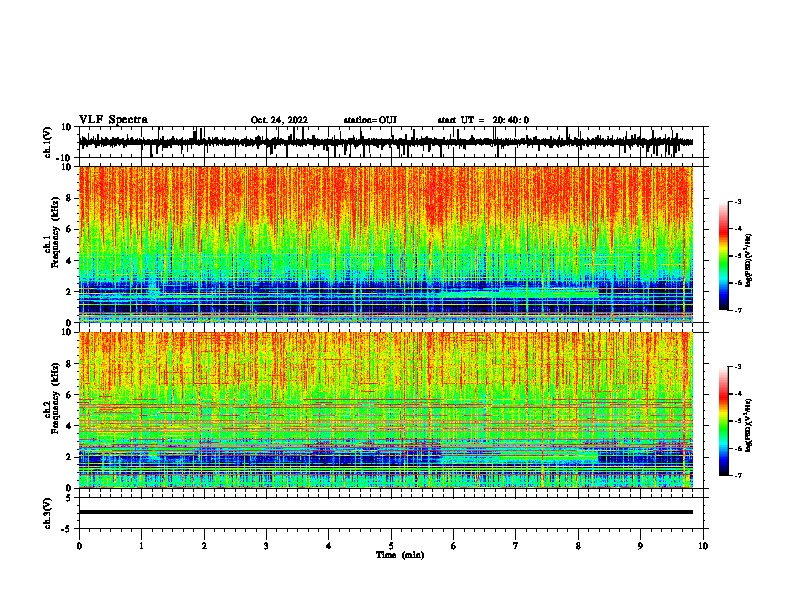Click the ch.2 spectrogram image
Screen dimensions: 792x612
pos(386,410)
